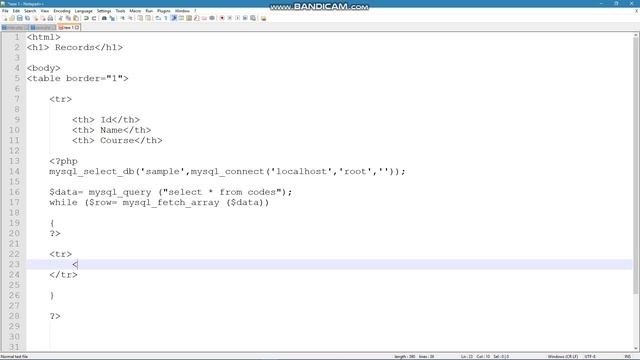
Task: Click the Close document toolbar icon
Action: tap(36, 18)
